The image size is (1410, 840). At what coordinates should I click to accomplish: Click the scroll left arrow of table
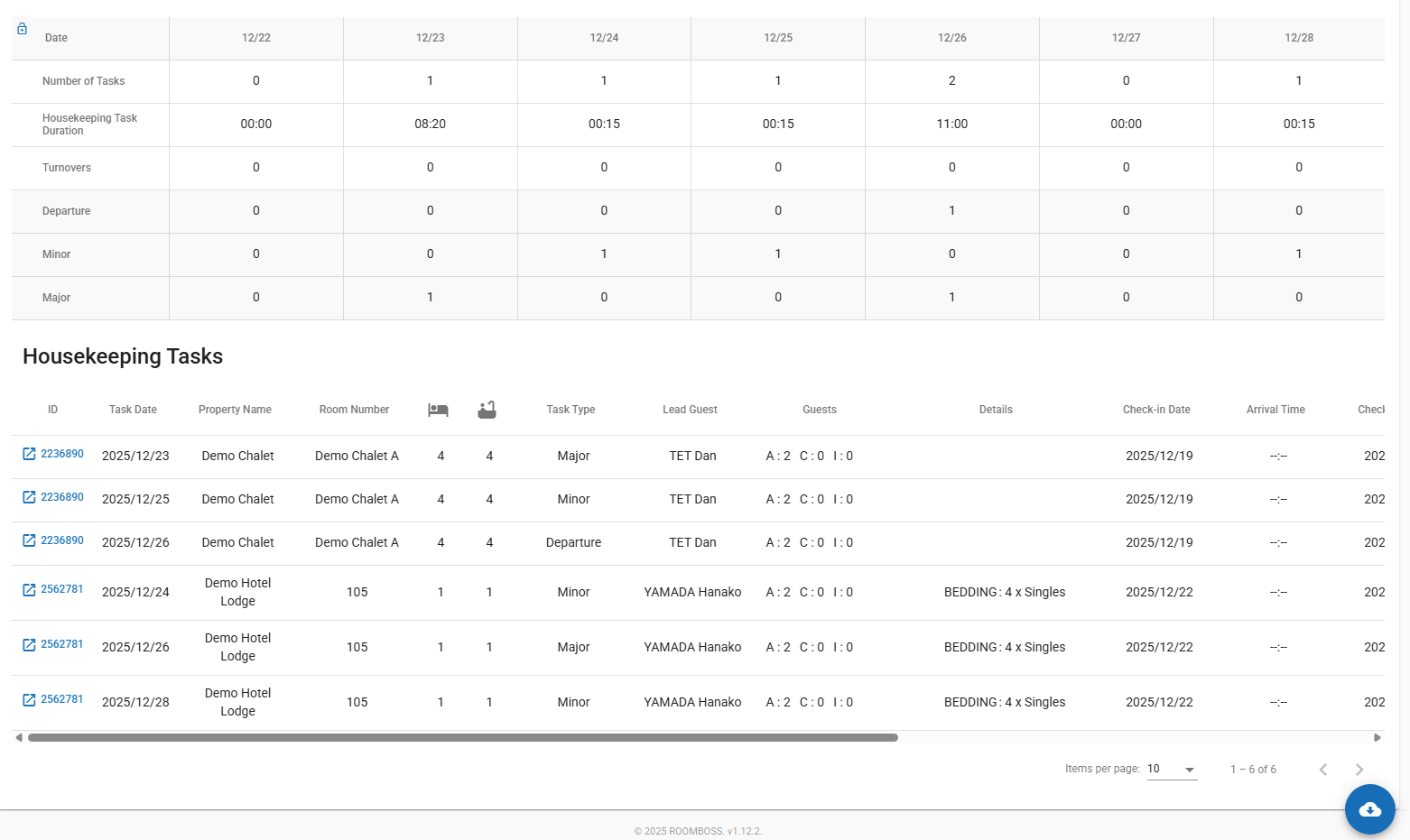click(x=19, y=738)
